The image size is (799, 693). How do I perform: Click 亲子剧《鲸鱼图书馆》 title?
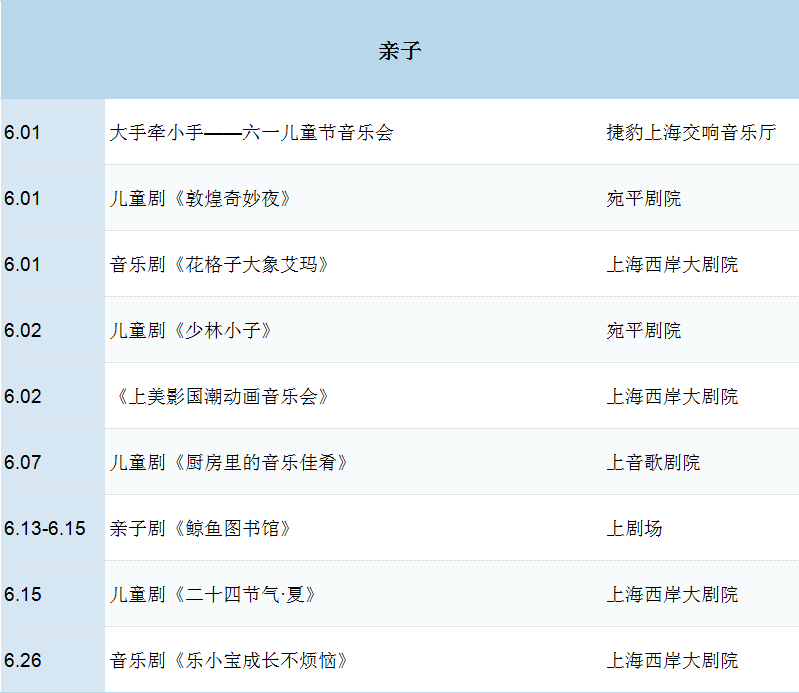click(x=200, y=528)
